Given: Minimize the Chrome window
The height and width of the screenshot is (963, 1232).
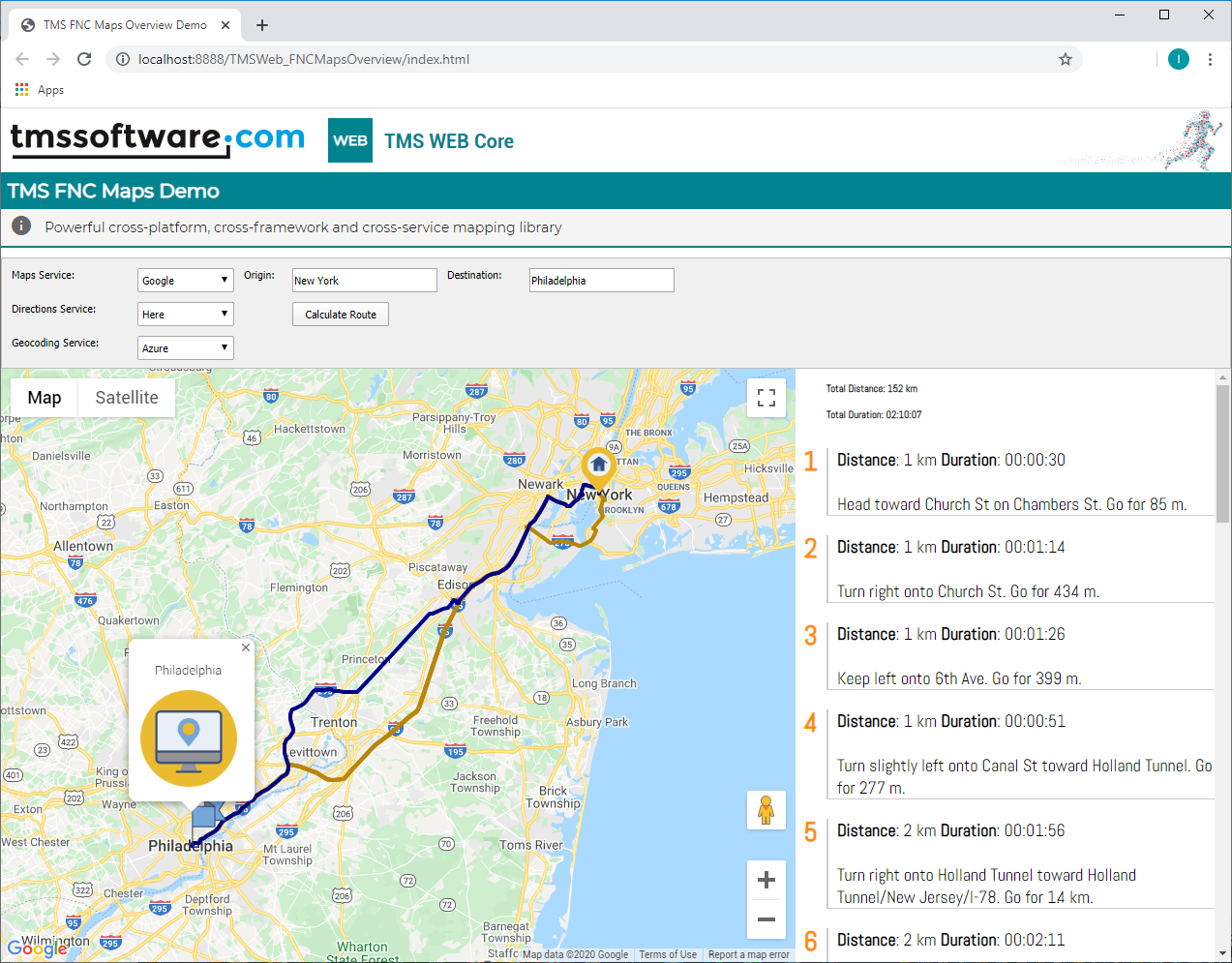Looking at the screenshot, I should pos(1120,15).
